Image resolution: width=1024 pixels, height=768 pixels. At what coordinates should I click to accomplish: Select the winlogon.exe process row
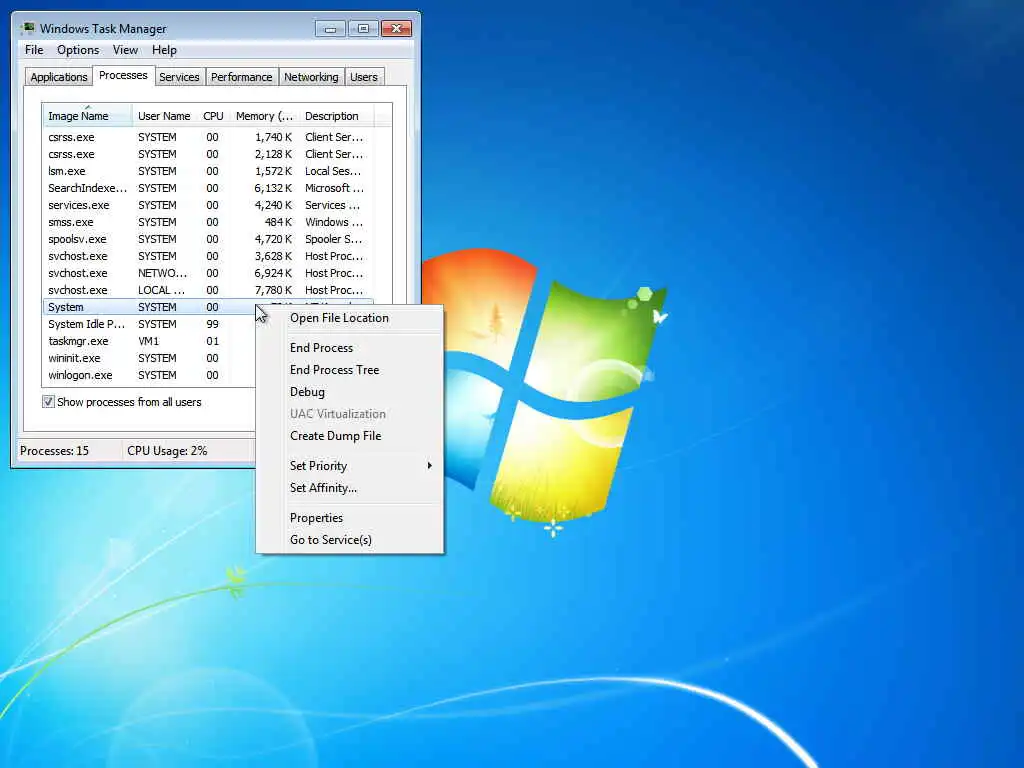[x=149, y=375]
